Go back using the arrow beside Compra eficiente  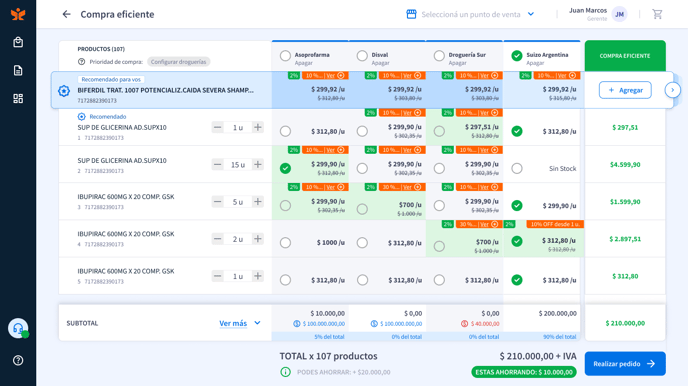click(x=66, y=14)
